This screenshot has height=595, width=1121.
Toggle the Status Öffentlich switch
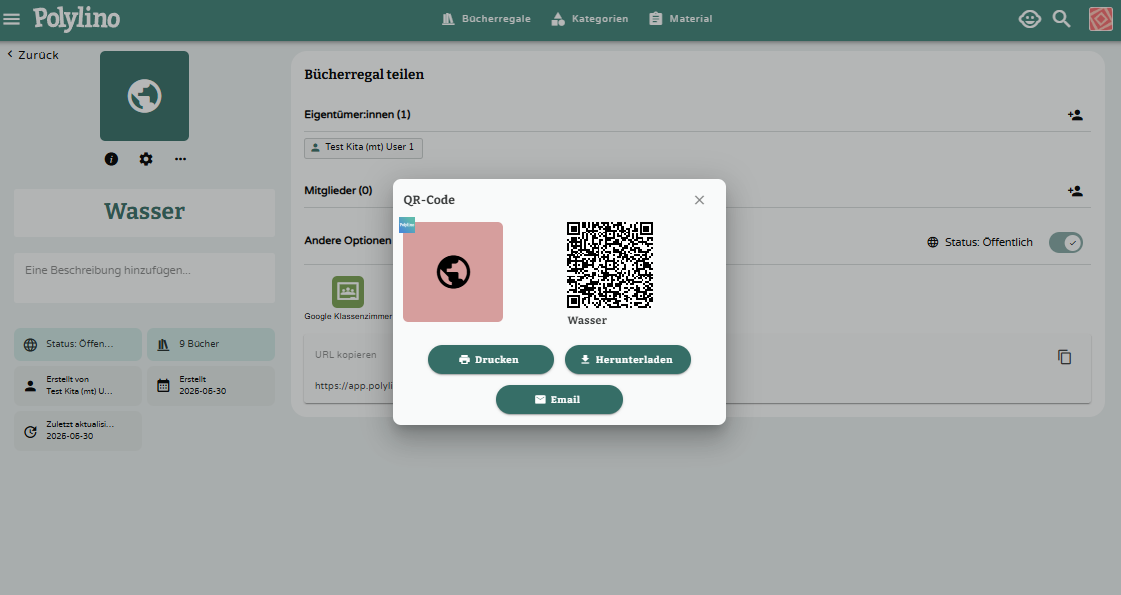pyautogui.click(x=1066, y=242)
